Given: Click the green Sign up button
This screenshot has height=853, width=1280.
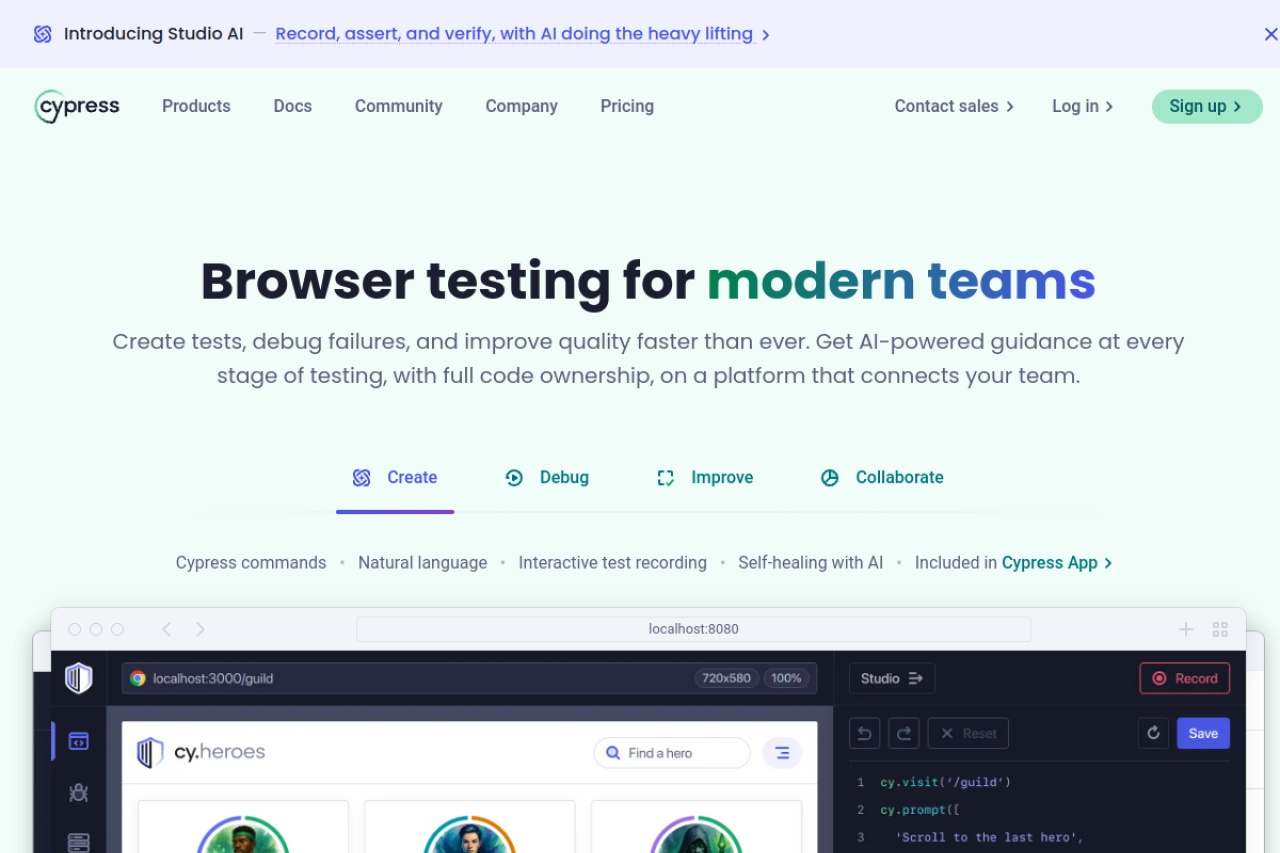Looking at the screenshot, I should [1206, 106].
